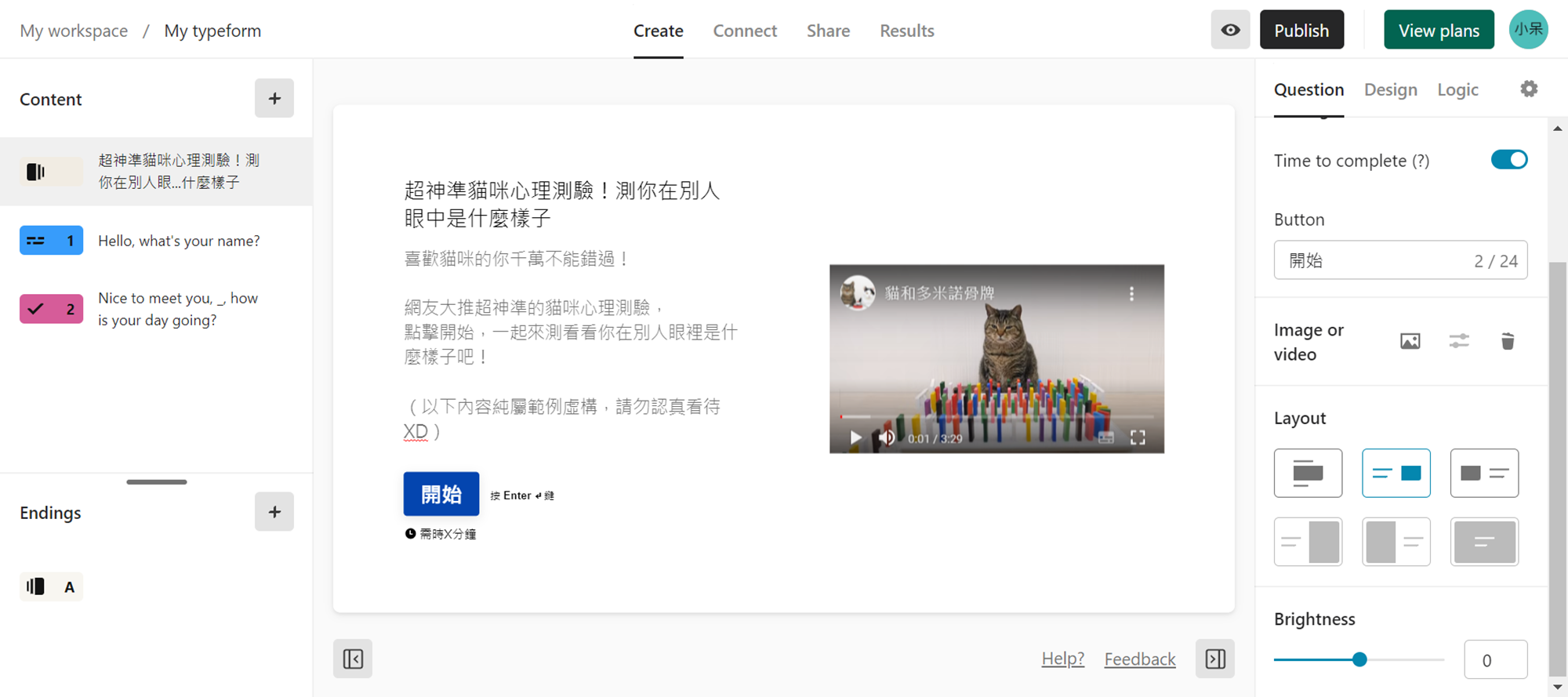
Task: Select ending A screen icon
Action: click(x=51, y=586)
